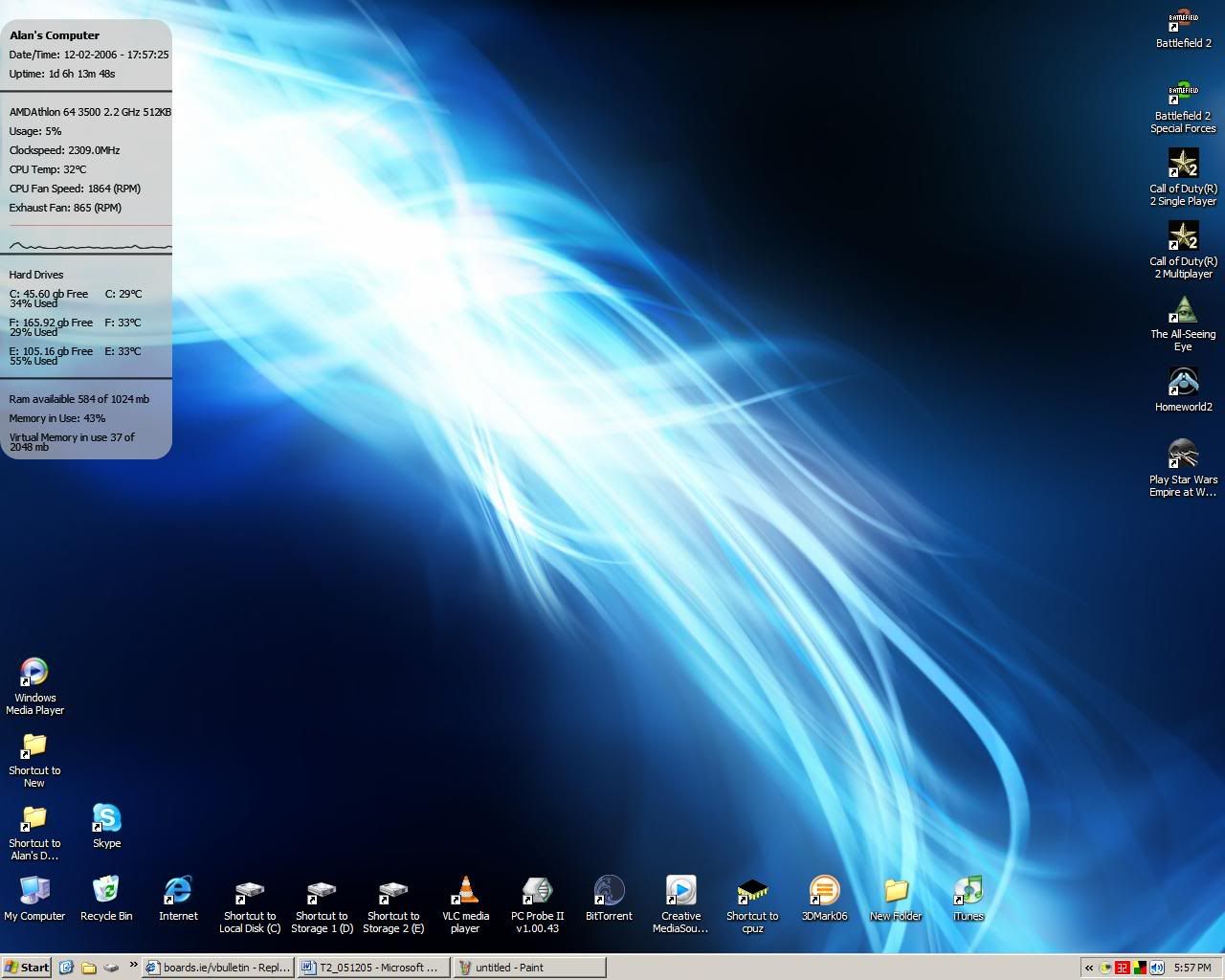Image resolution: width=1225 pixels, height=980 pixels.
Task: Open the Start menu
Action: click(26, 968)
